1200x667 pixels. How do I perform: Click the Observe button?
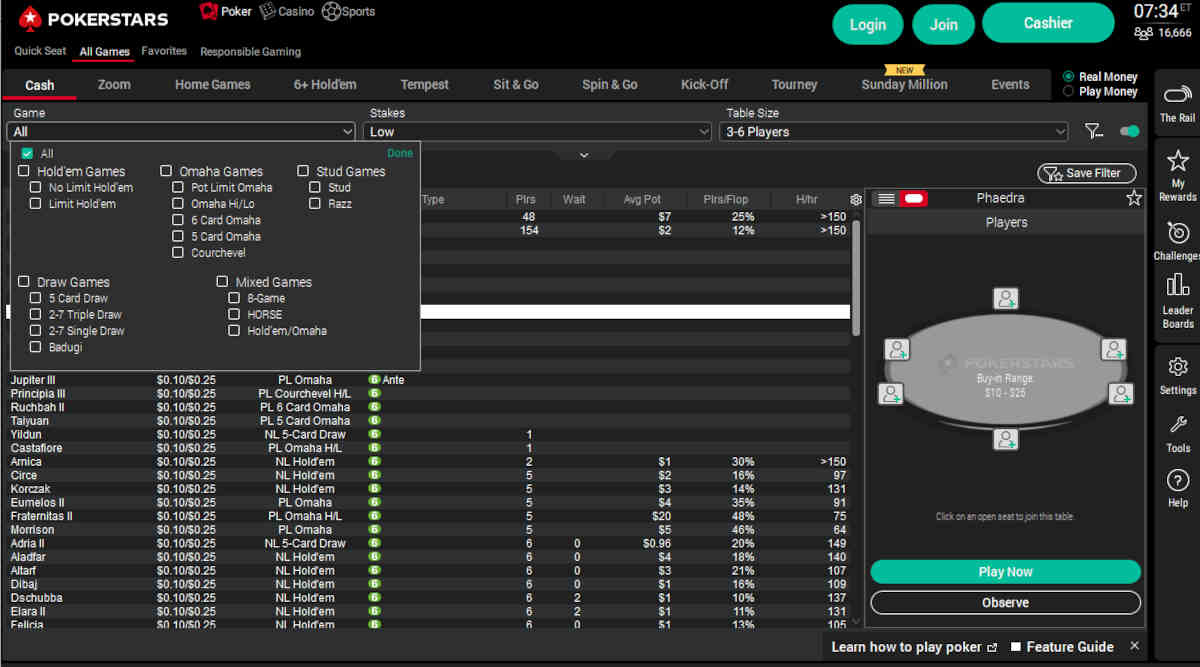click(x=1005, y=603)
